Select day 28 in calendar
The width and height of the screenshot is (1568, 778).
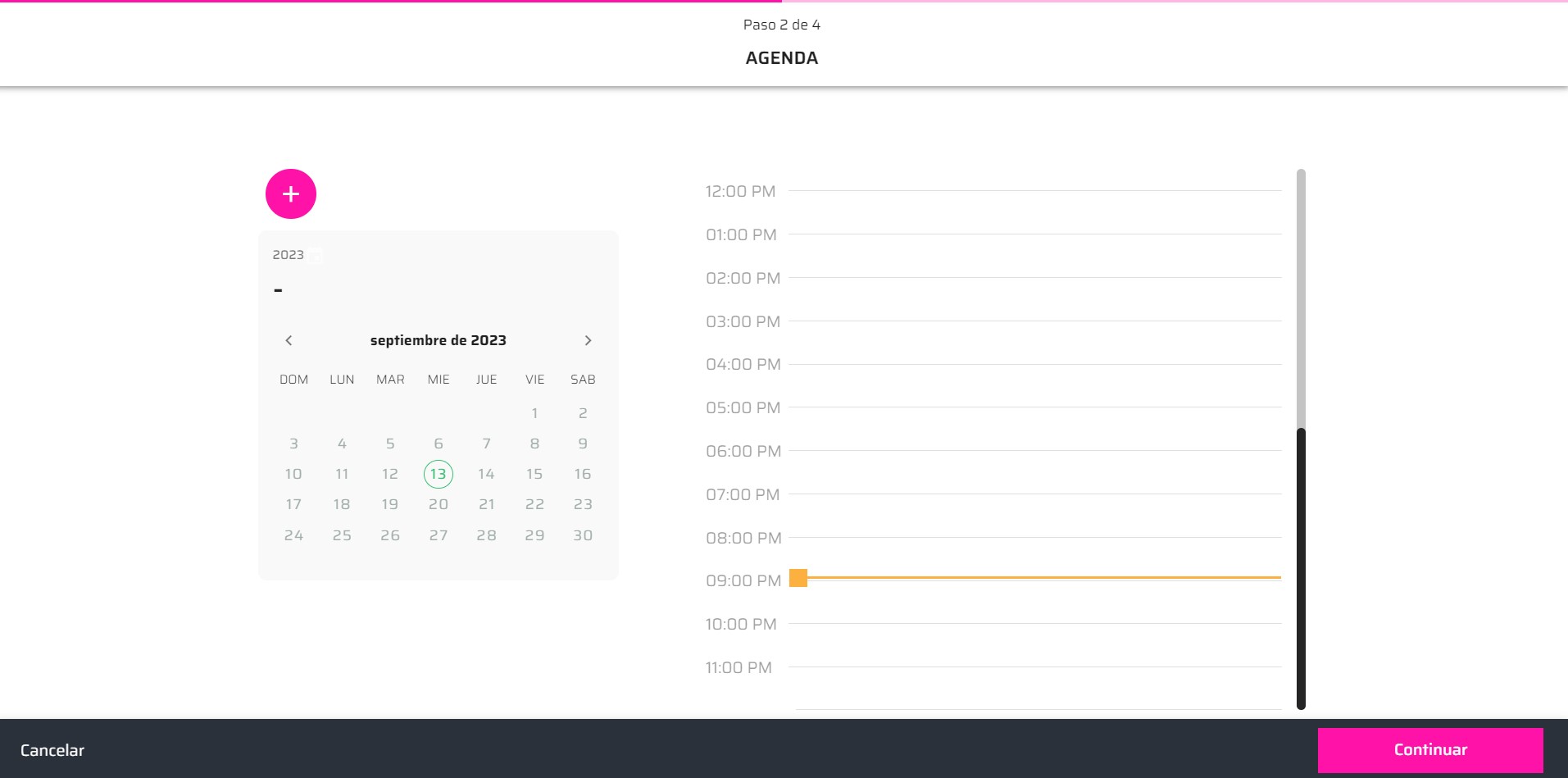pyautogui.click(x=487, y=535)
